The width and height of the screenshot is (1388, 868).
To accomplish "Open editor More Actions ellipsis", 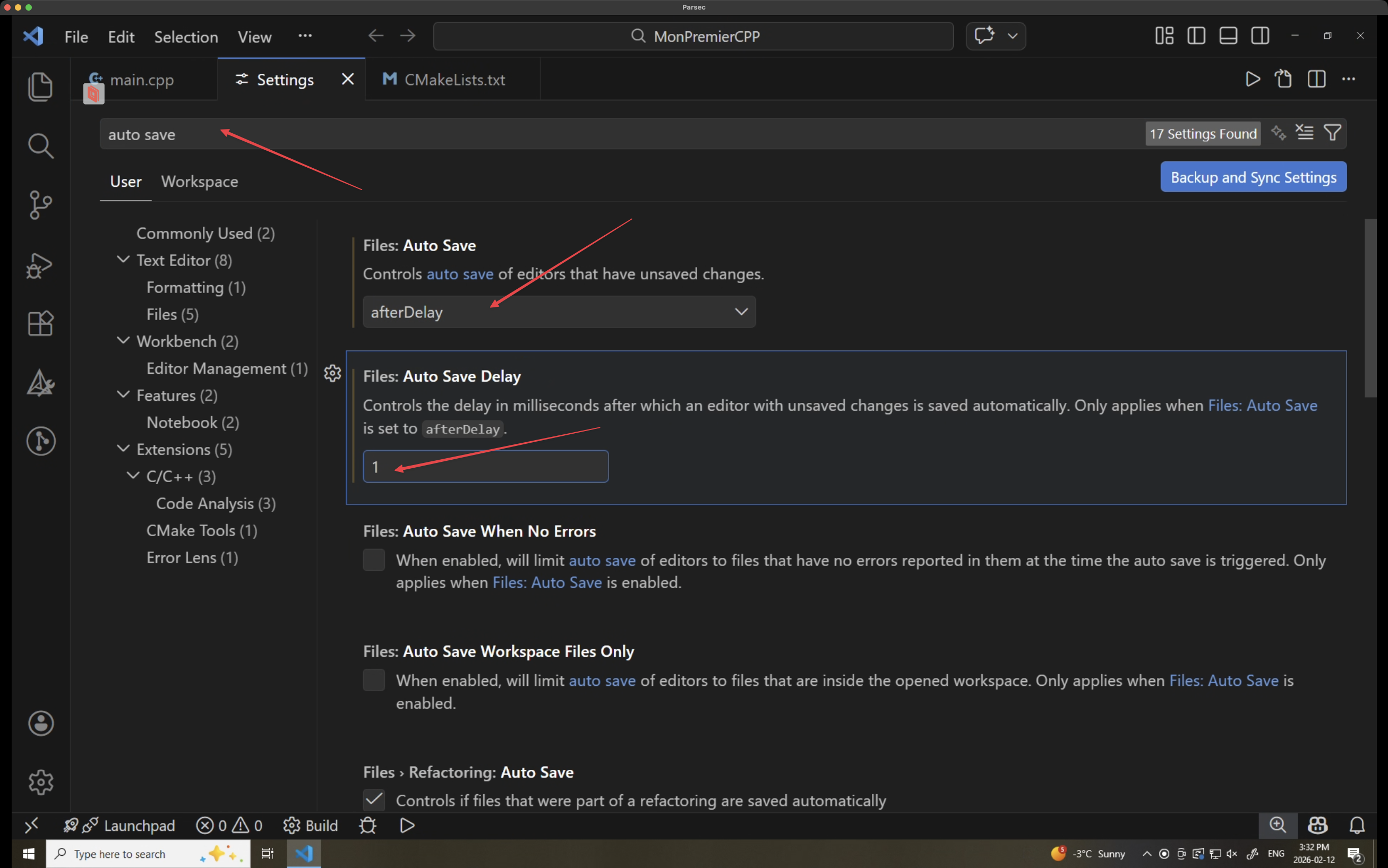I will click(1348, 79).
